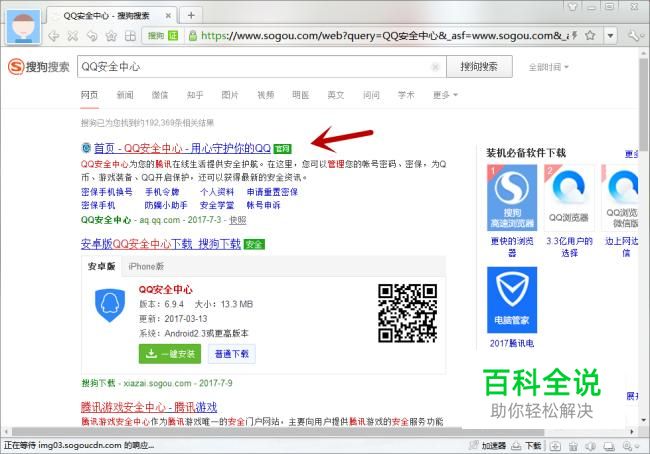Image resolution: width=650 pixels, height=454 pixels.
Task: Toggle the sound speaker icon in status bar
Action: tap(591, 446)
